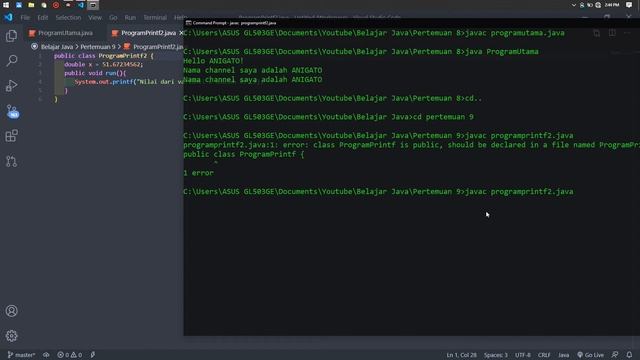
Task: Click the Ln 1, Col 28 position indicator
Action: tap(461, 355)
